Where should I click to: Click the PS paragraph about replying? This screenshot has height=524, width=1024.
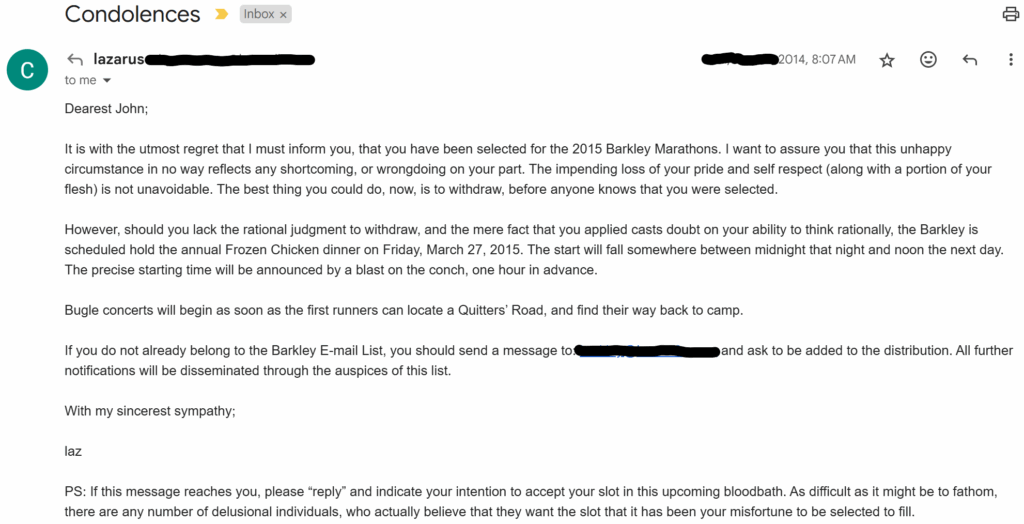click(x=531, y=502)
